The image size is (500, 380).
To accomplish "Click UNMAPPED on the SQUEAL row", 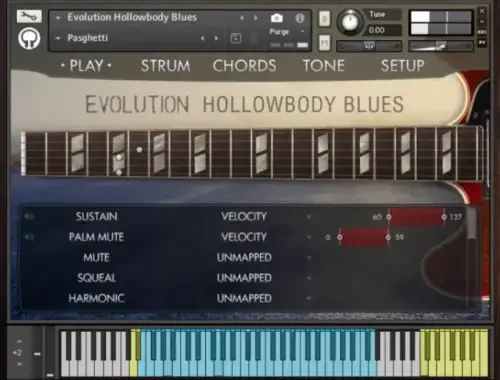I will 244,278.
